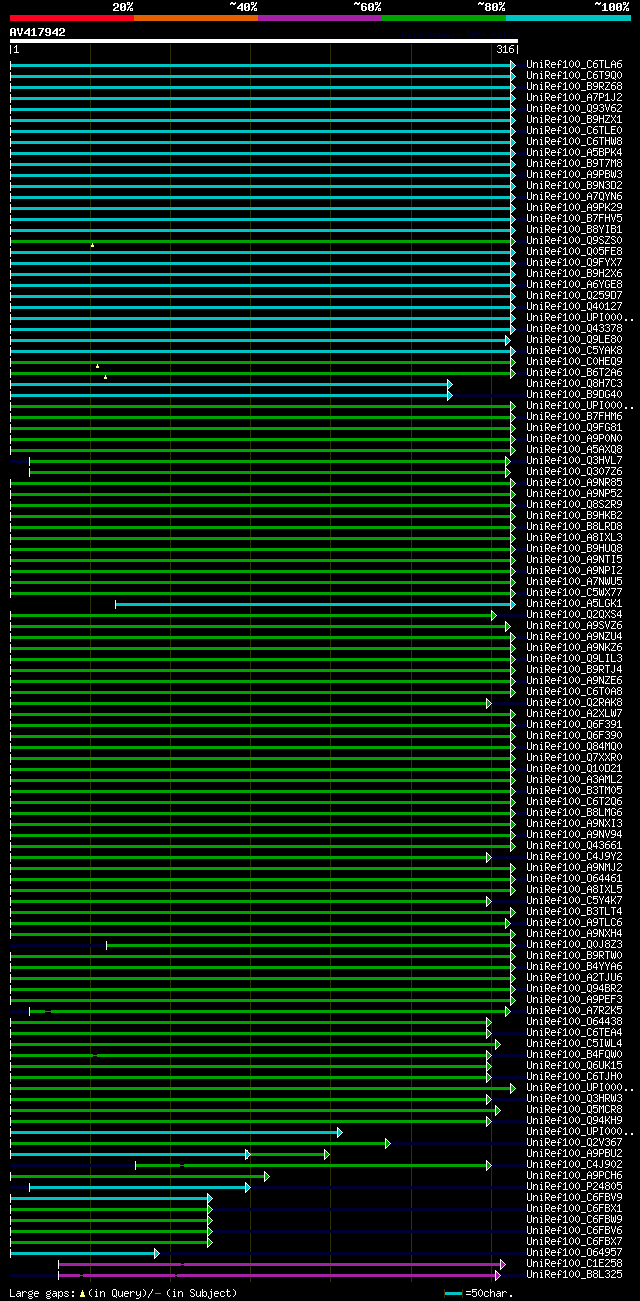This screenshot has width=640, height=1301.
Task: Open hit UniRef100_Q3HVL7
Action: (574, 460)
